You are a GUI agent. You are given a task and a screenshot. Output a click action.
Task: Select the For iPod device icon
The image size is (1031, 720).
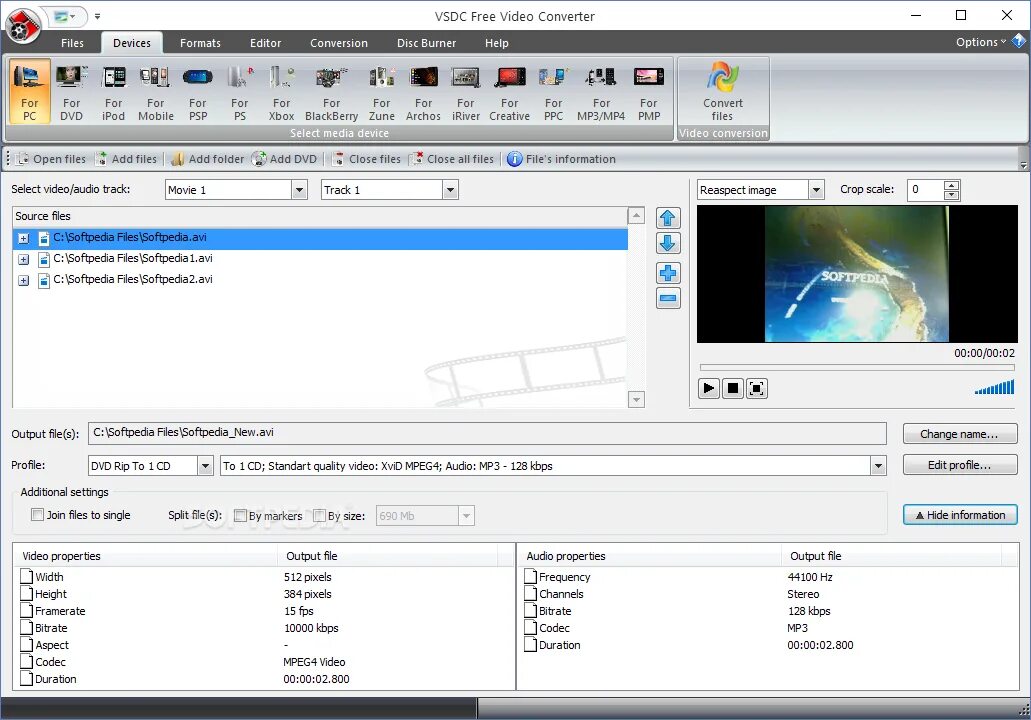[113, 90]
